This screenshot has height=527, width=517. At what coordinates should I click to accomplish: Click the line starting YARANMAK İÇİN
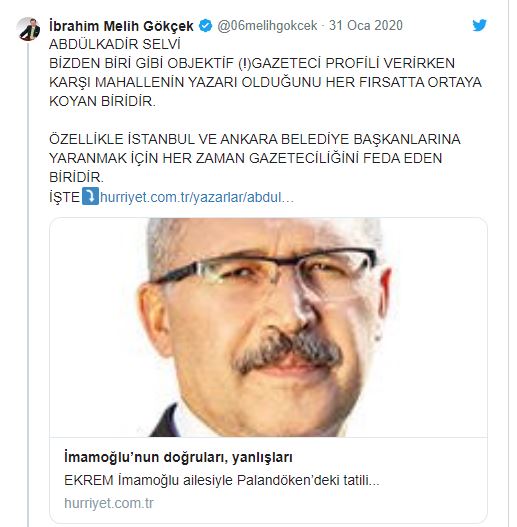(x=245, y=158)
